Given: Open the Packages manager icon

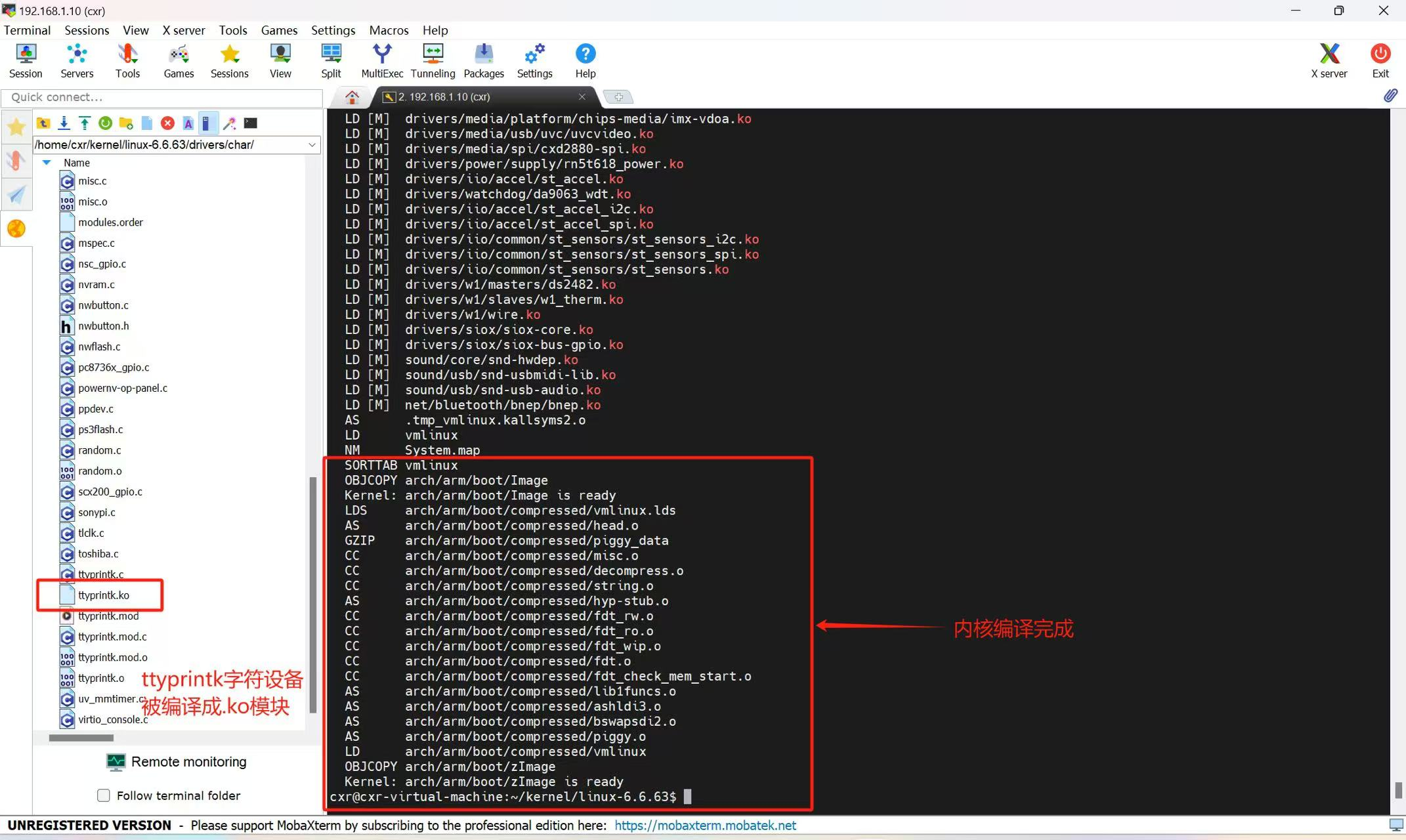Looking at the screenshot, I should [484, 60].
